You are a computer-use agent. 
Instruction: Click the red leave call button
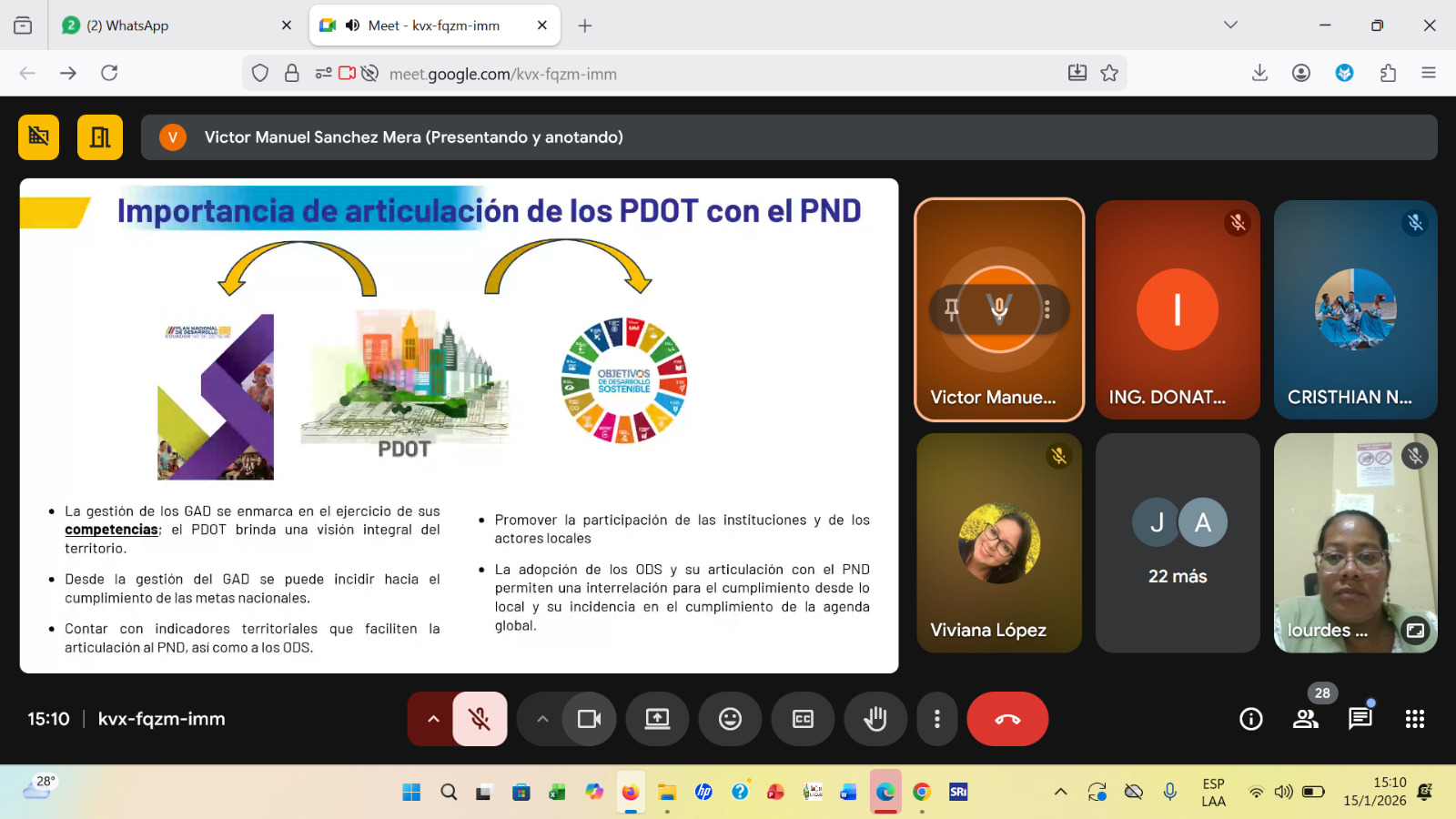1007,719
